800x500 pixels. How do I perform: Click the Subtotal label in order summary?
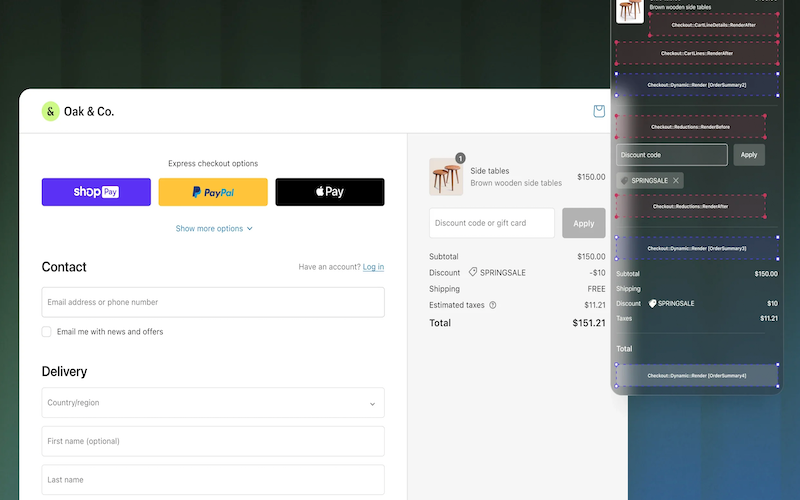coord(444,257)
